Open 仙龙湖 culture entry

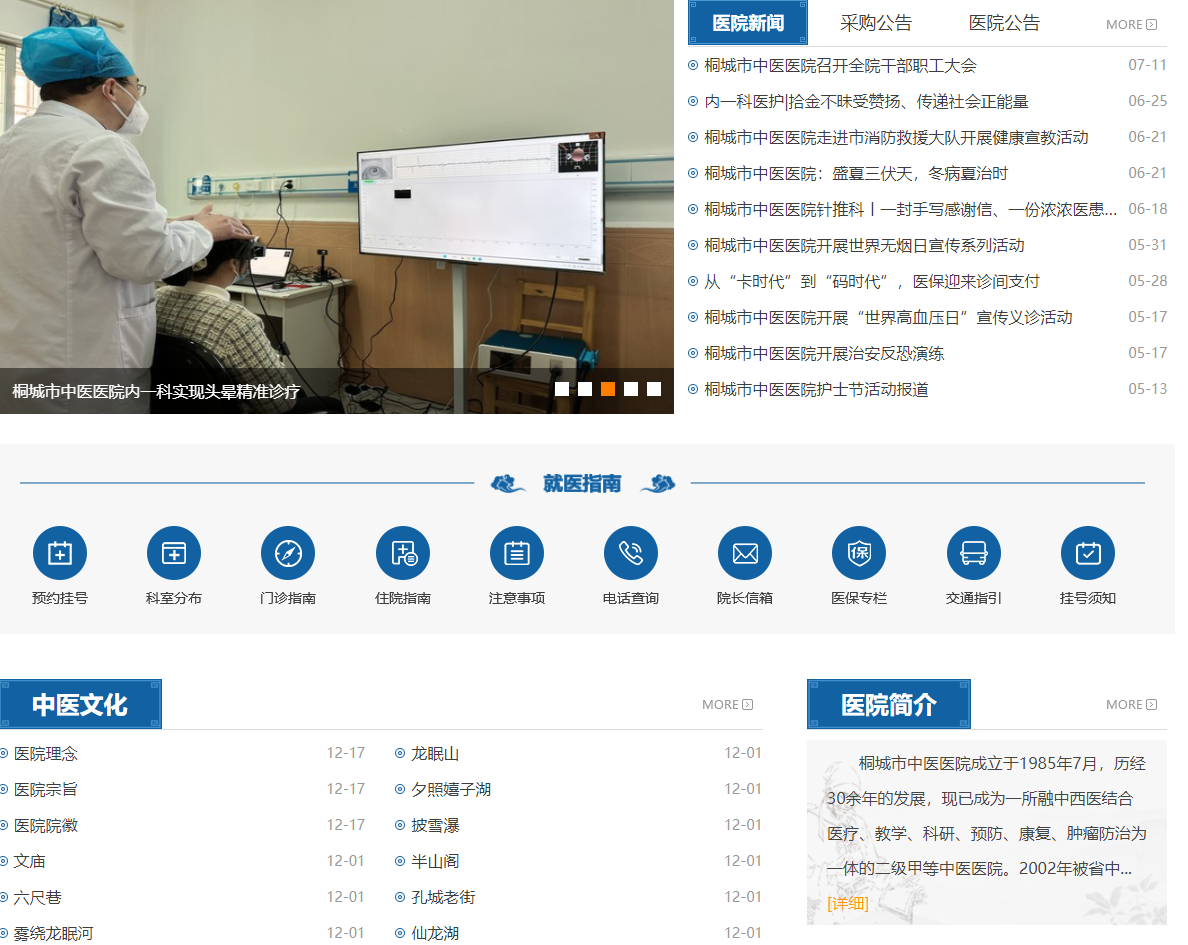435,933
